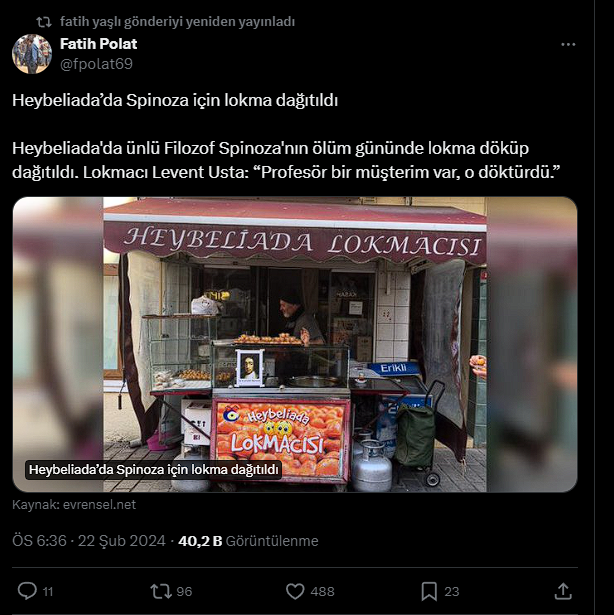The width and height of the screenshot is (614, 615).
Task: Like the tweet with the heart icon
Action: click(295, 591)
